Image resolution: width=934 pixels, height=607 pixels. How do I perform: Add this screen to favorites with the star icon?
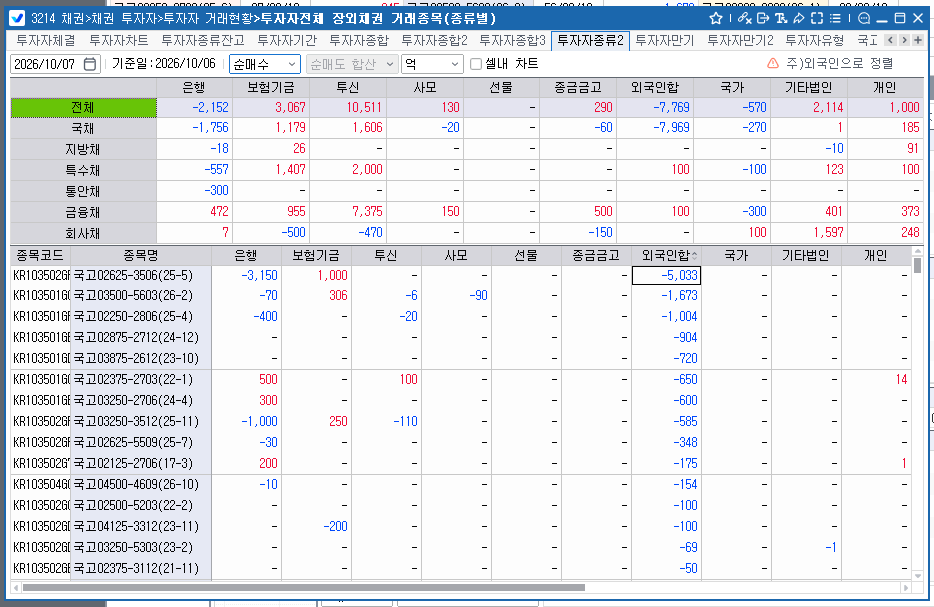[716, 18]
